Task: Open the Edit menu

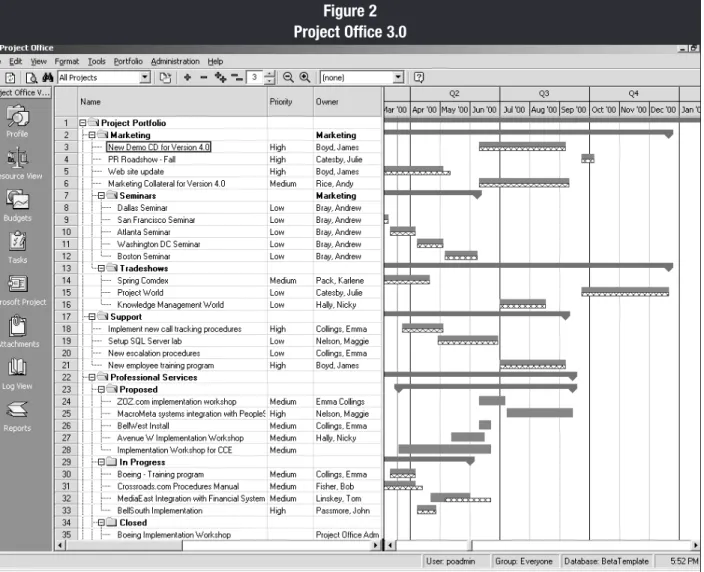Action: point(15,61)
